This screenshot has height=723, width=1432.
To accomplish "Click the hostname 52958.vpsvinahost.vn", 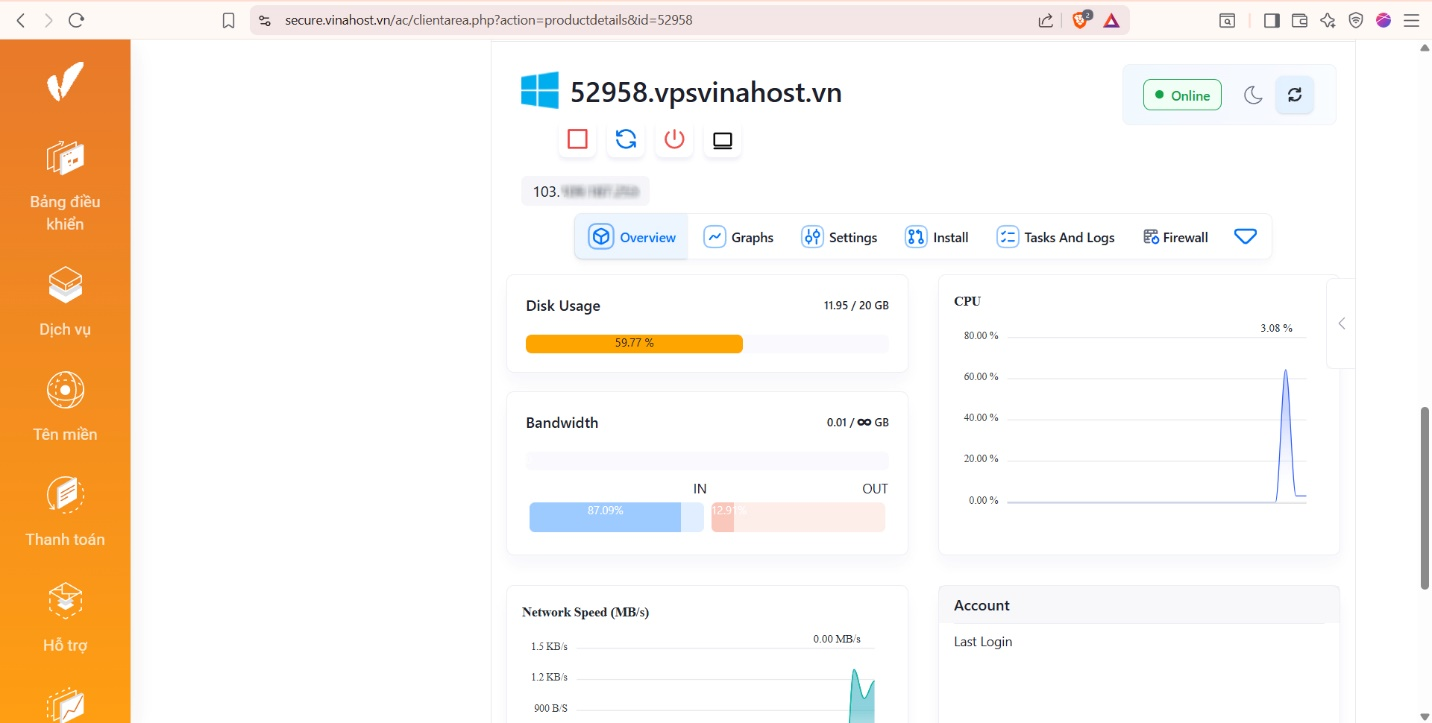I will tap(706, 93).
